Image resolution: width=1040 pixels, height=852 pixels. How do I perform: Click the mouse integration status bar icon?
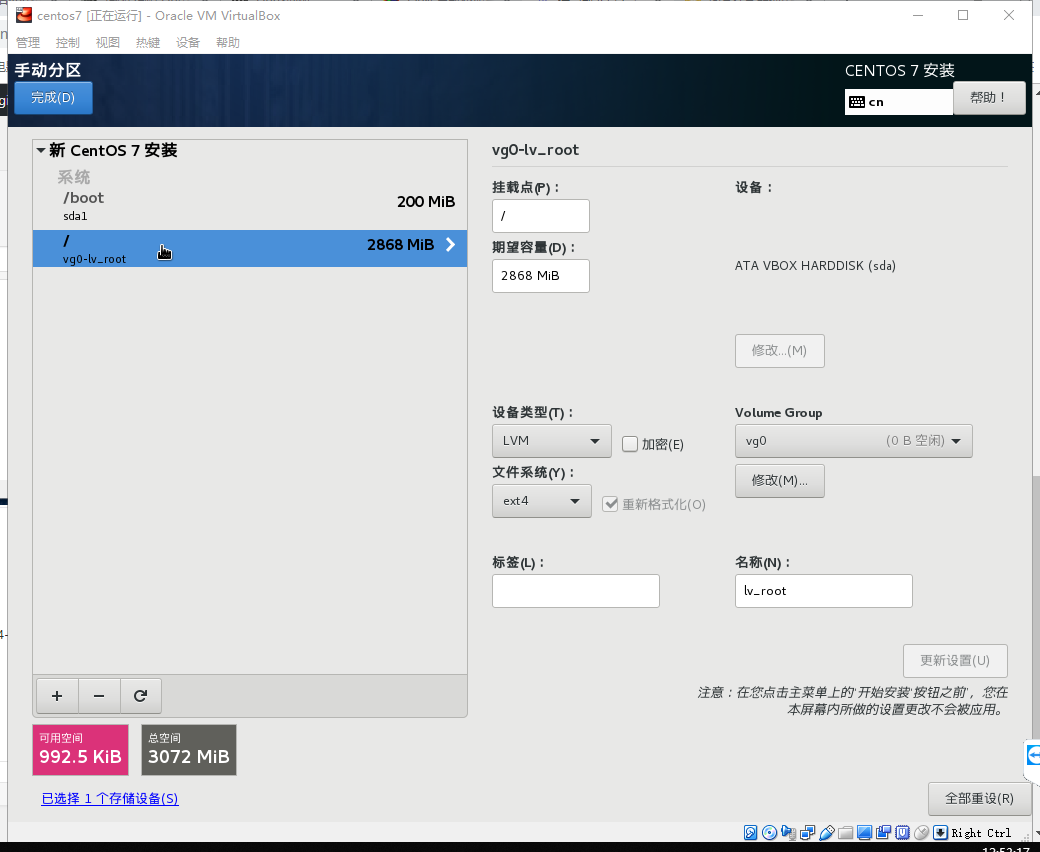coord(921,833)
